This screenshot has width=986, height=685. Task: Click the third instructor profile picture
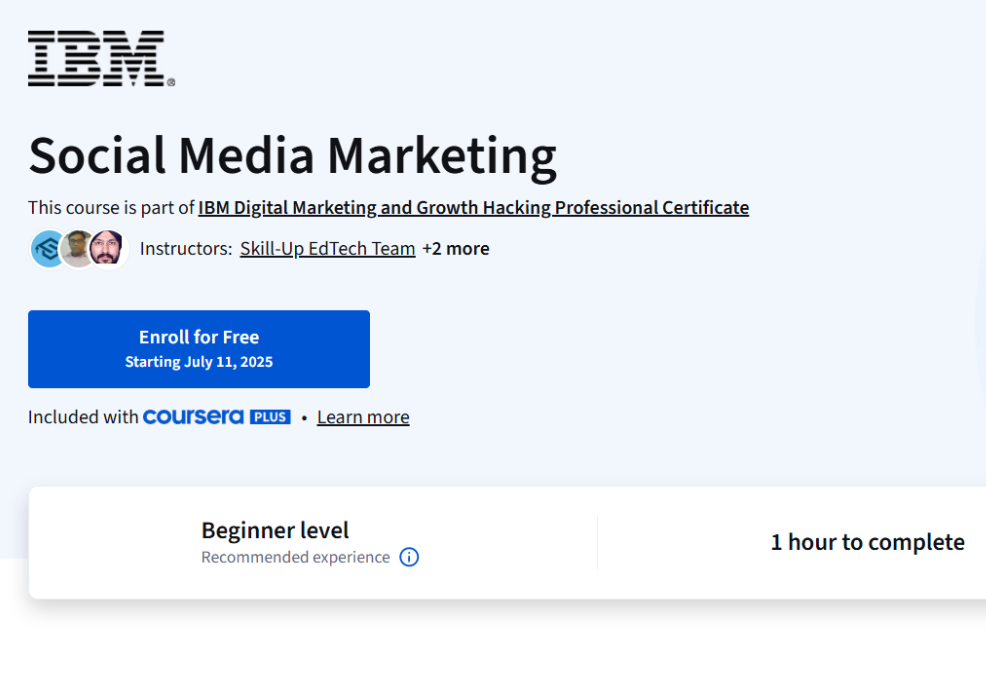(105, 248)
